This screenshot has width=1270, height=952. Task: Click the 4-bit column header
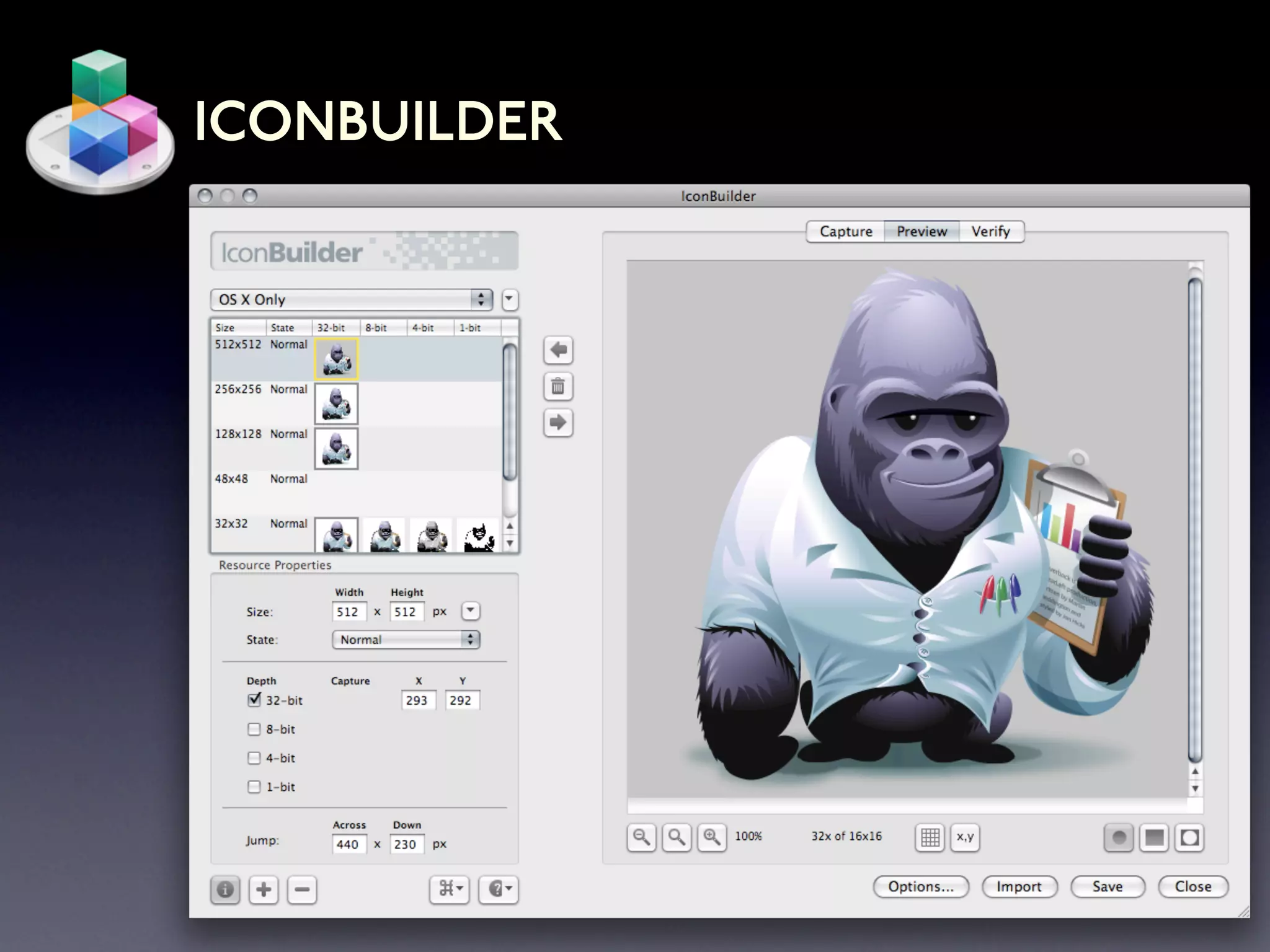[x=430, y=328]
